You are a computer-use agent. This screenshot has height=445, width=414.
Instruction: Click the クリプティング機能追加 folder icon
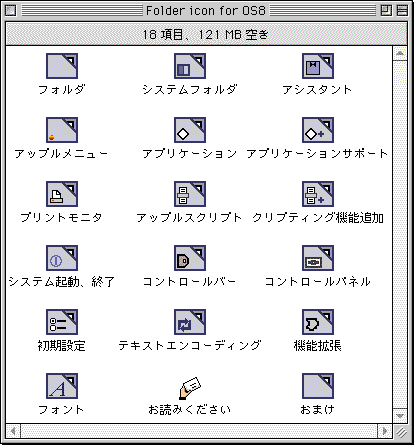coord(318,194)
